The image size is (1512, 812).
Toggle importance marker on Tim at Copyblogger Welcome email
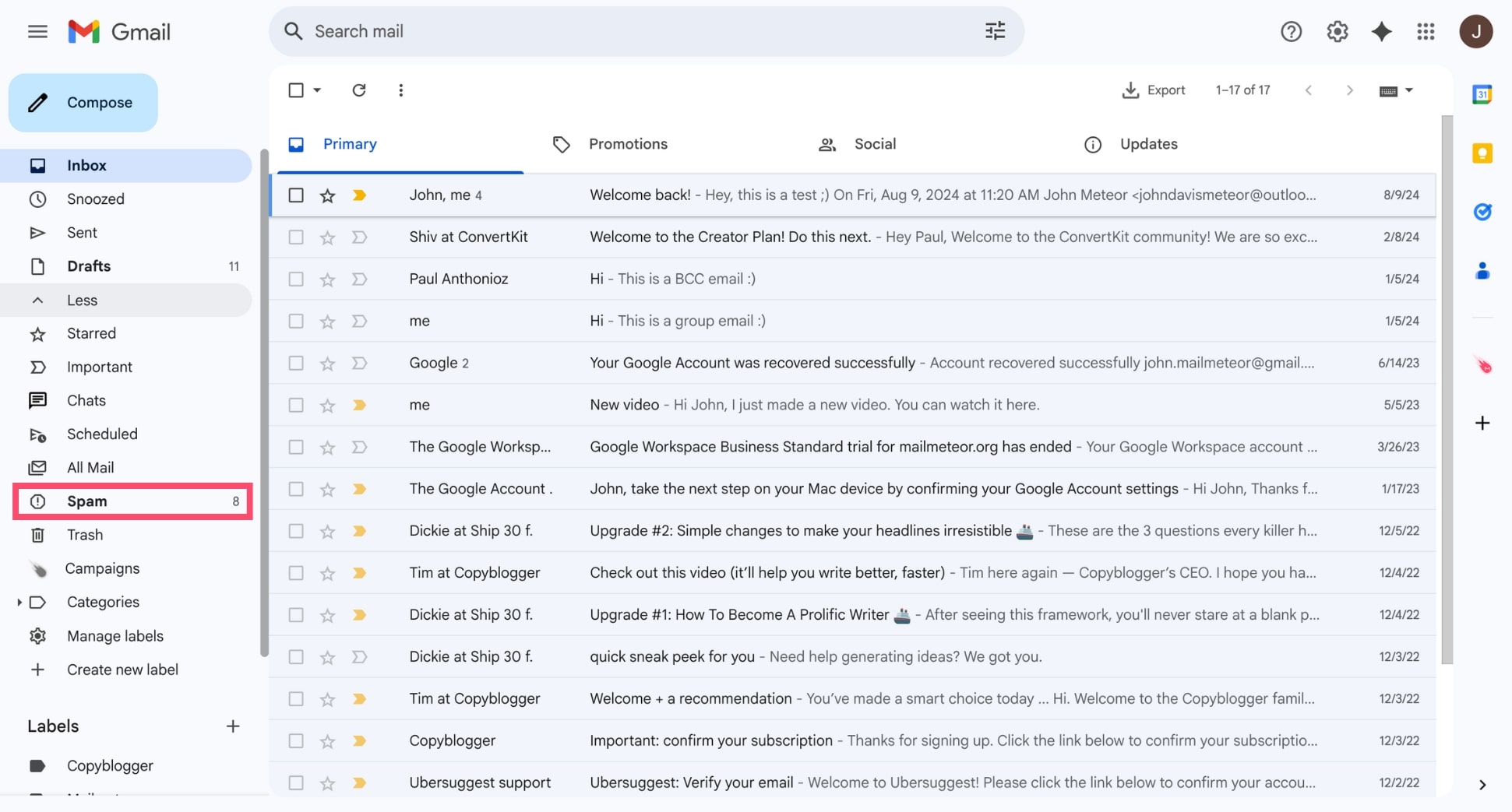359,699
